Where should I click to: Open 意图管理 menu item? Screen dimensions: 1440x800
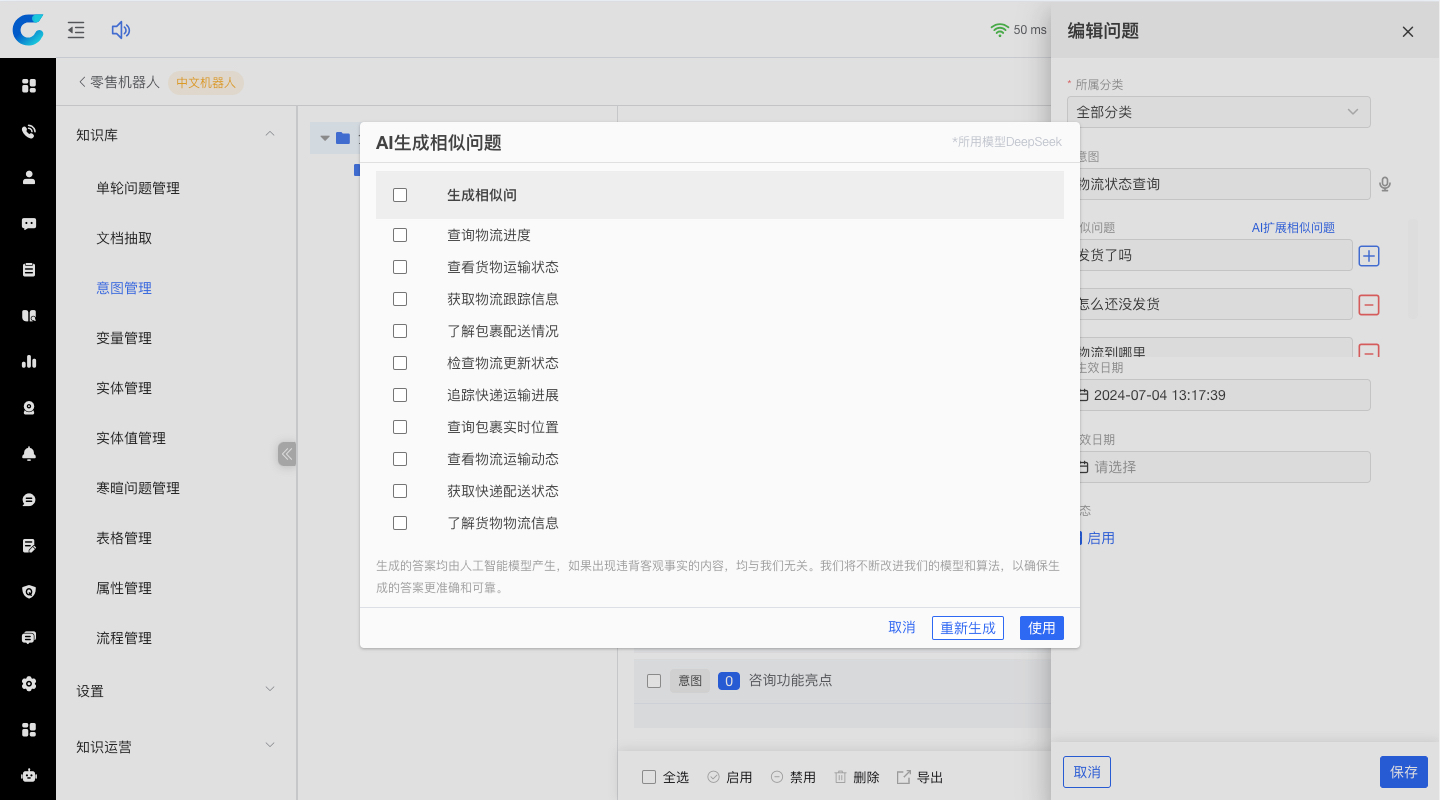pyautogui.click(x=124, y=288)
